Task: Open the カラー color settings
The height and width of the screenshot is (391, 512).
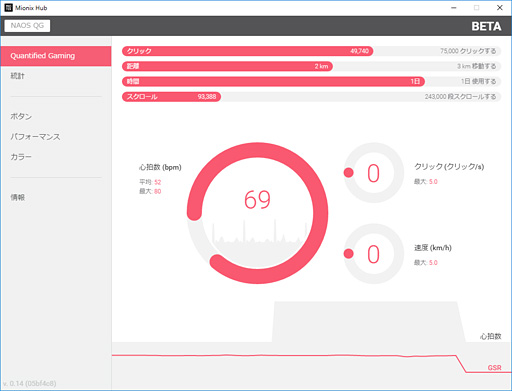Action: point(21,157)
